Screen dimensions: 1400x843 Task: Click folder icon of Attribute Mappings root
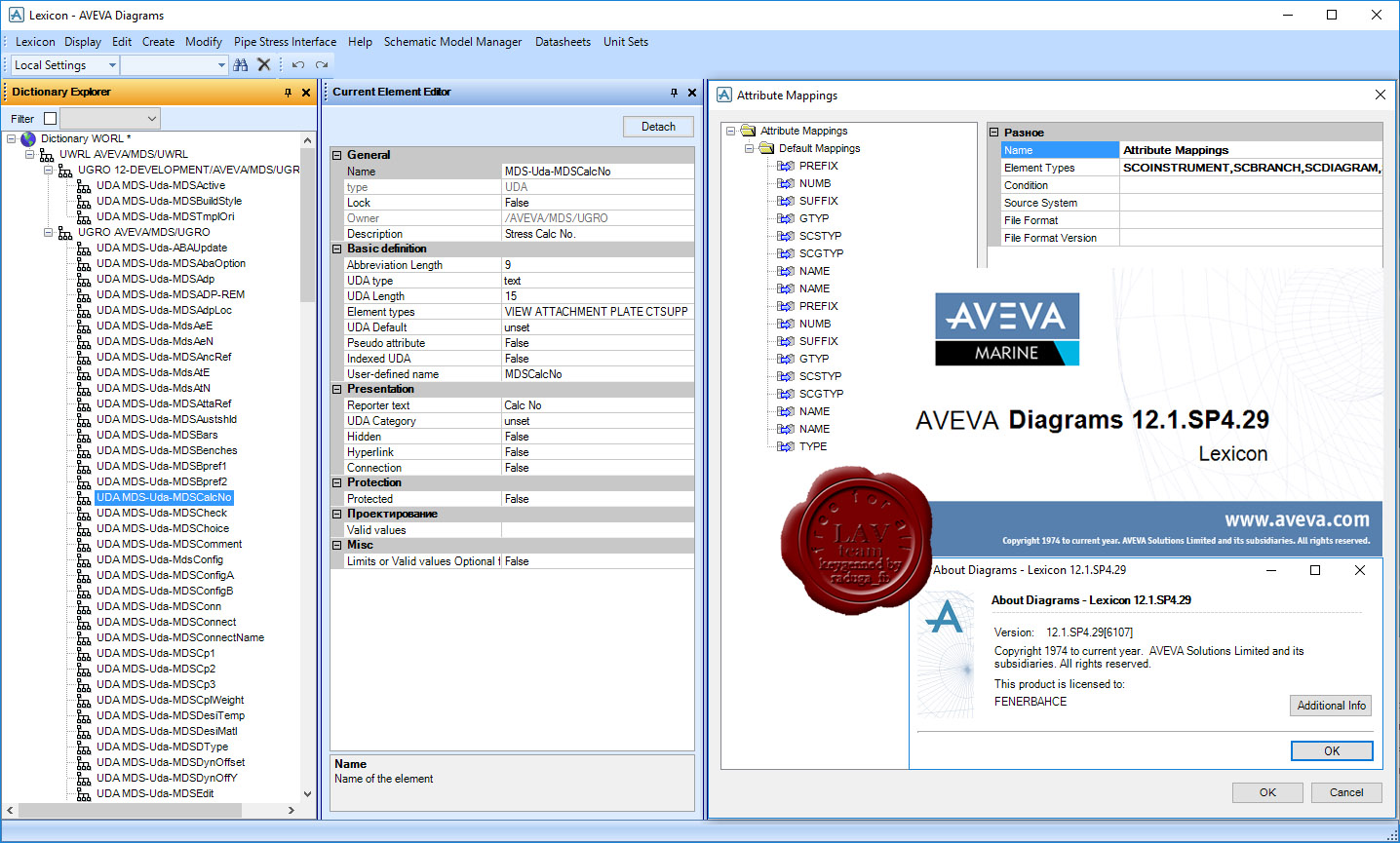[x=748, y=131]
